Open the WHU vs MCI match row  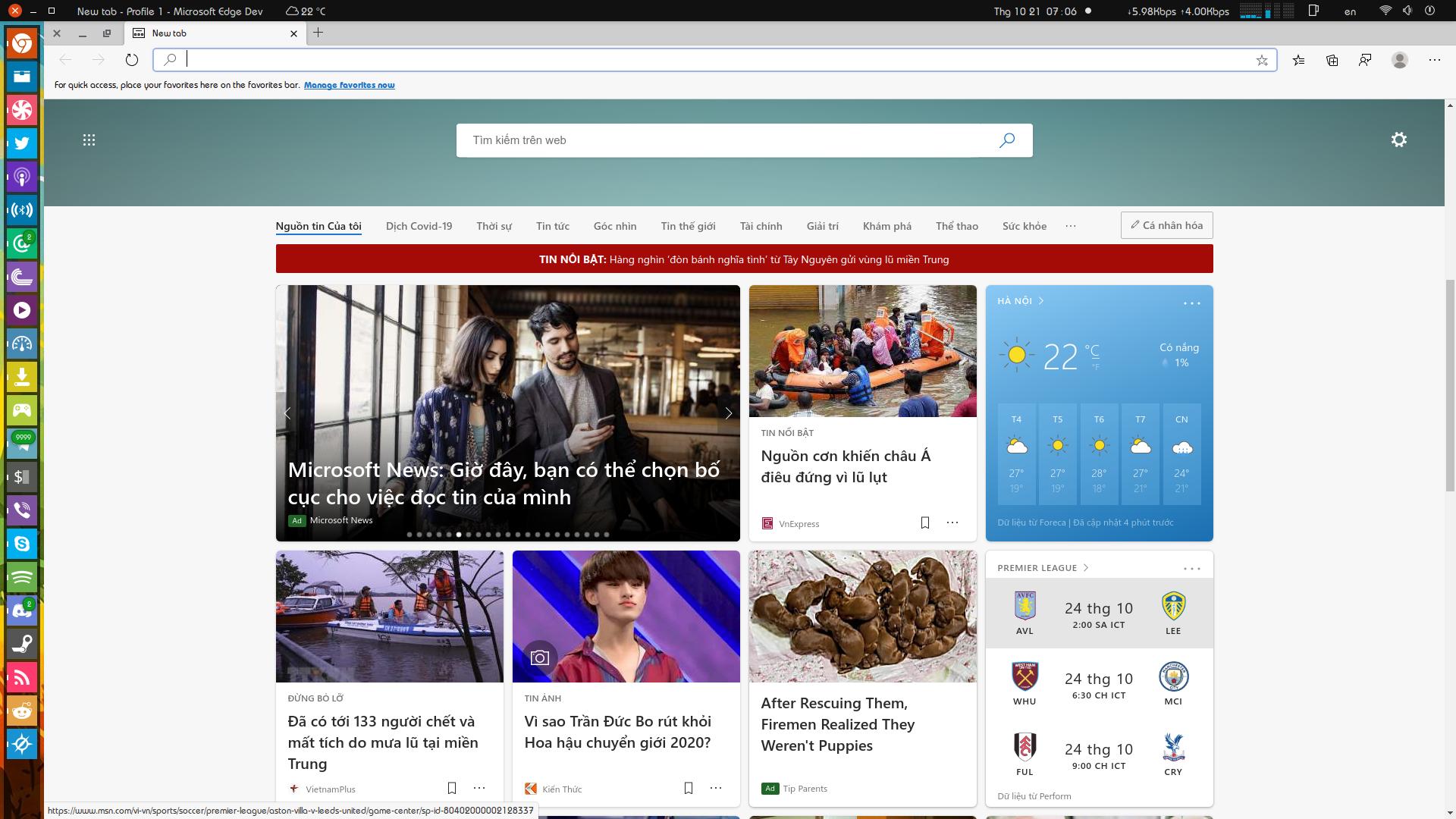coord(1099,684)
